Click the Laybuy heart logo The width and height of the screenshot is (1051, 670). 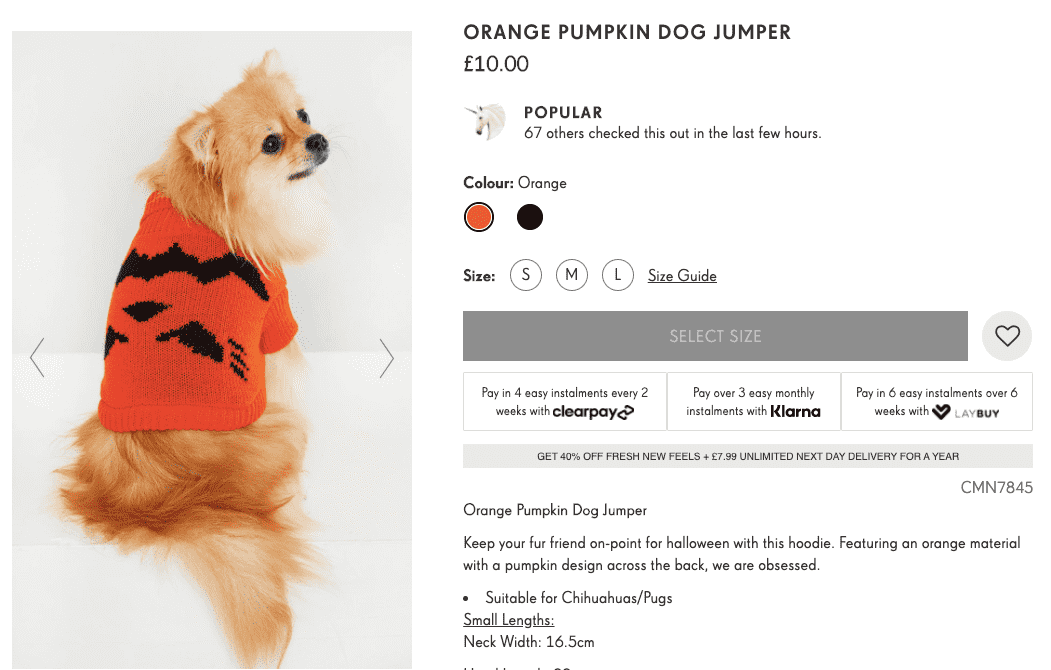point(941,412)
